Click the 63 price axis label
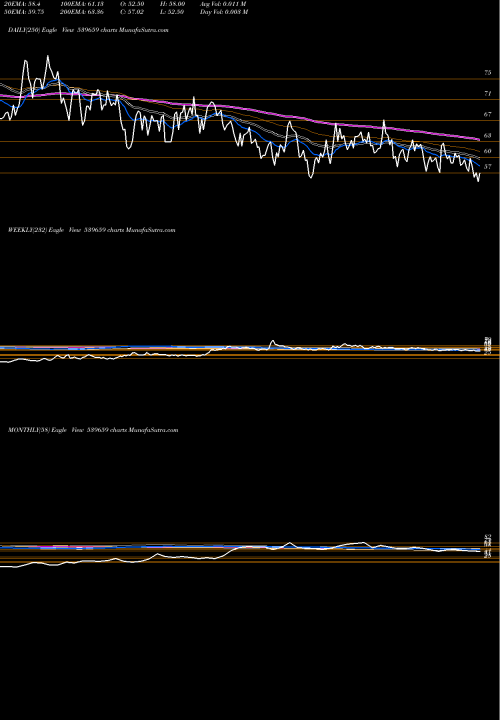Image resolution: width=500 pixels, height=720 pixels. [488, 135]
